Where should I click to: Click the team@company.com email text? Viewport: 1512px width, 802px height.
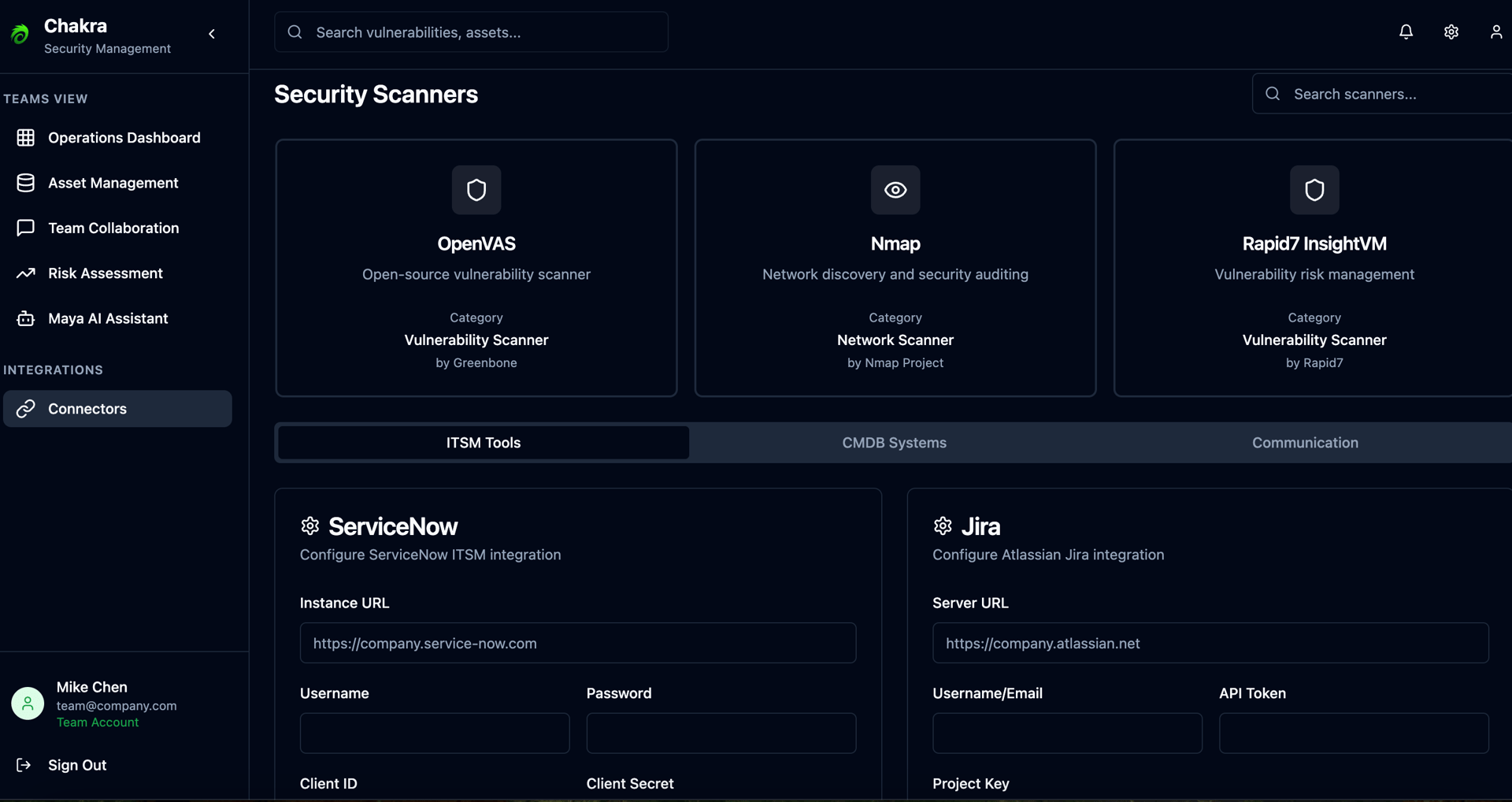(x=117, y=706)
